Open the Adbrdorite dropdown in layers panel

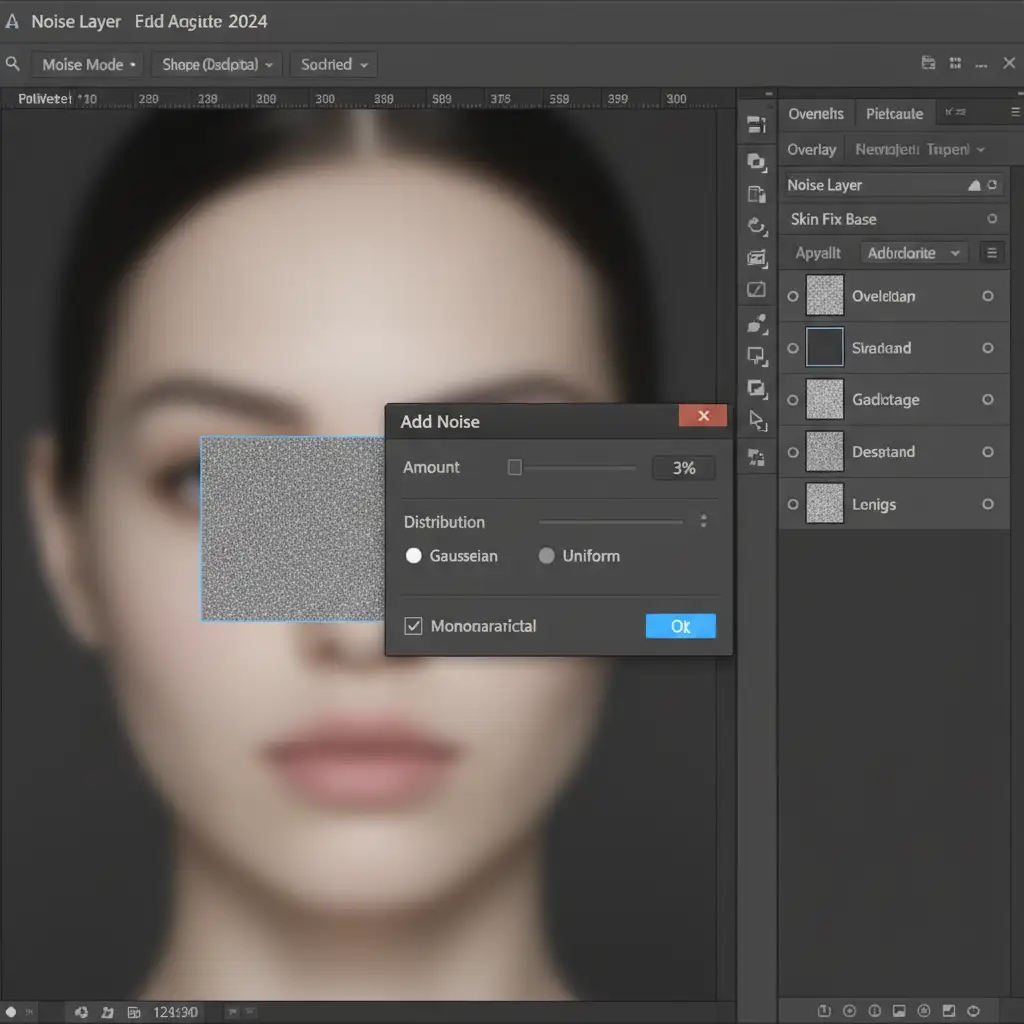pos(913,253)
